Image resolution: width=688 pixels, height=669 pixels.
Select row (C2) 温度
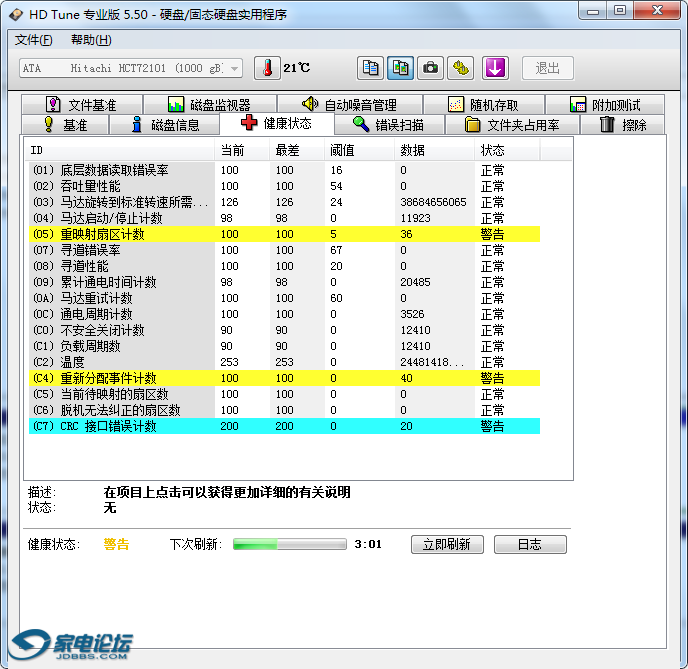[x=284, y=362]
